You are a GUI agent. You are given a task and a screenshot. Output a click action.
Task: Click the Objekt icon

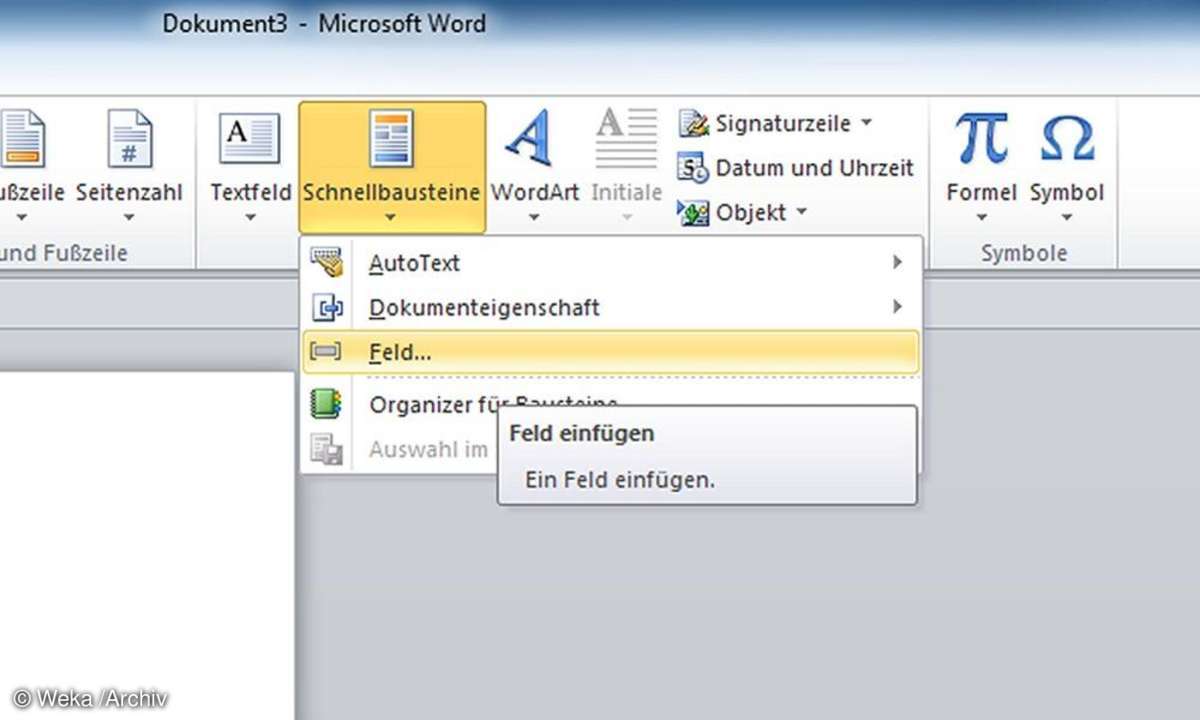(x=693, y=212)
